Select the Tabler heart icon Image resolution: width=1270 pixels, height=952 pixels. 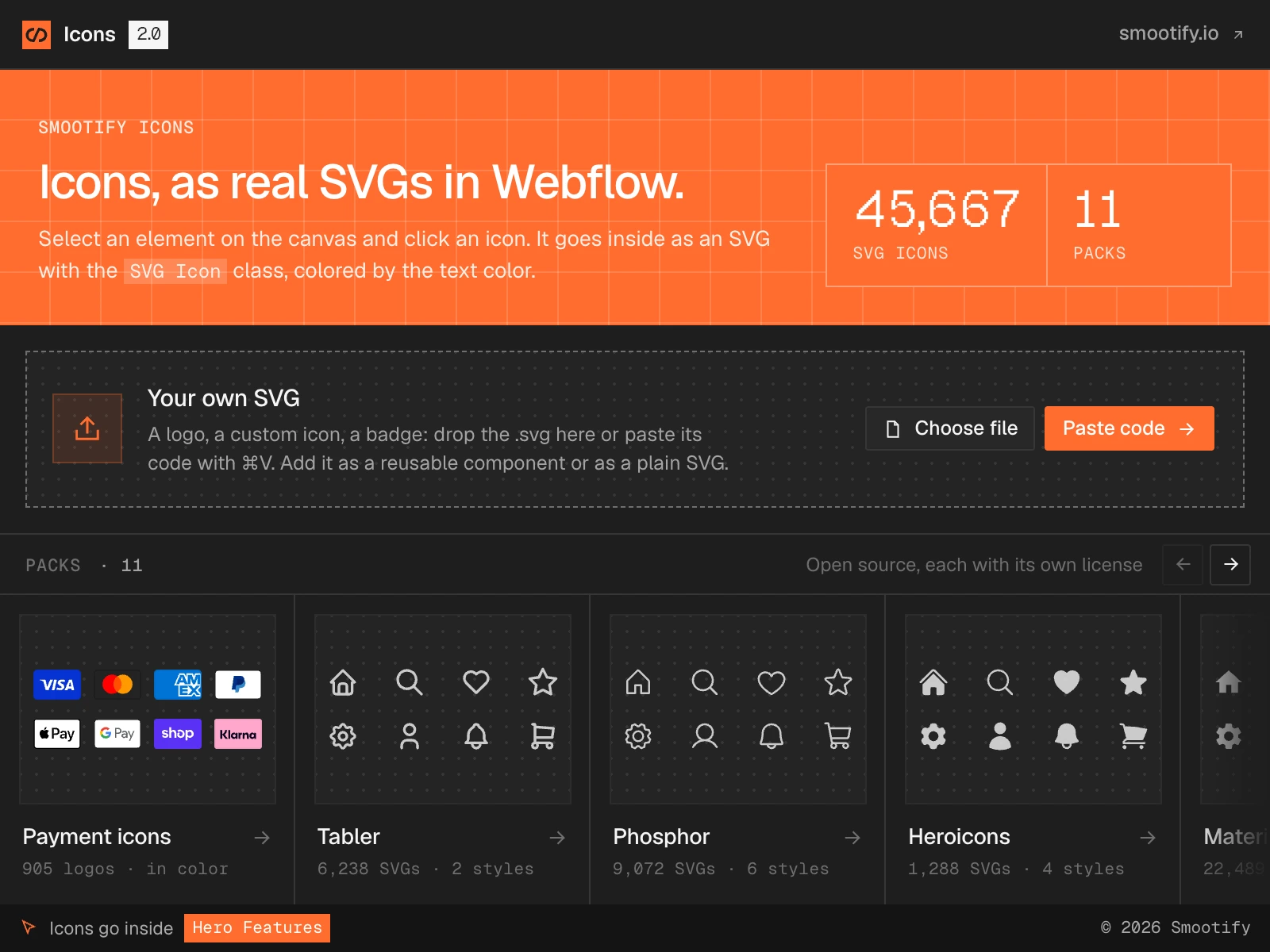[x=476, y=682]
